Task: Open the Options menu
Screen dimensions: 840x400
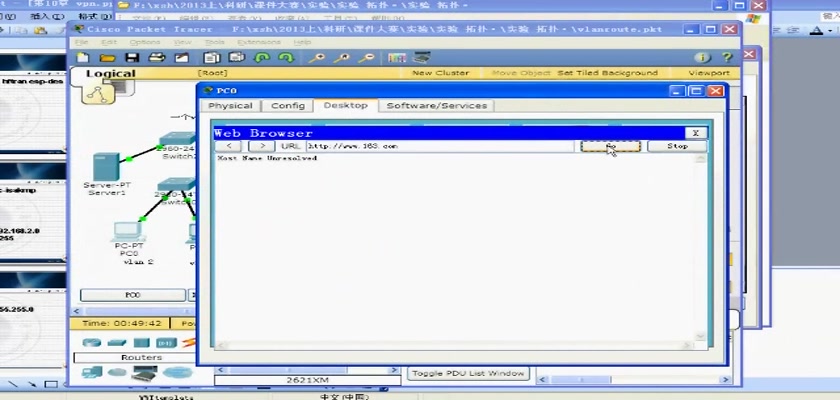Action: 145,42
